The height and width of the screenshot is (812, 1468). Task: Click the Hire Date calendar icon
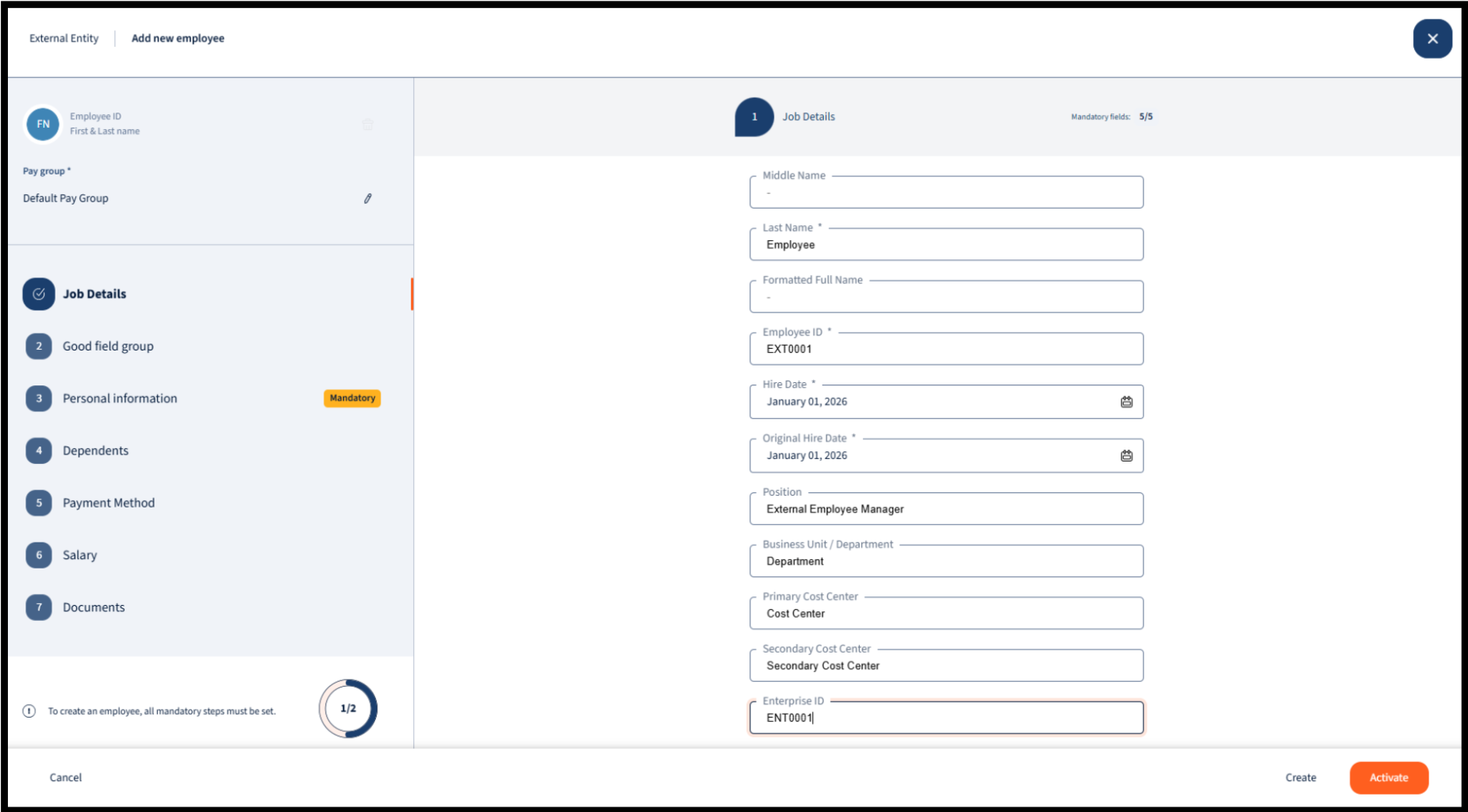click(1126, 402)
